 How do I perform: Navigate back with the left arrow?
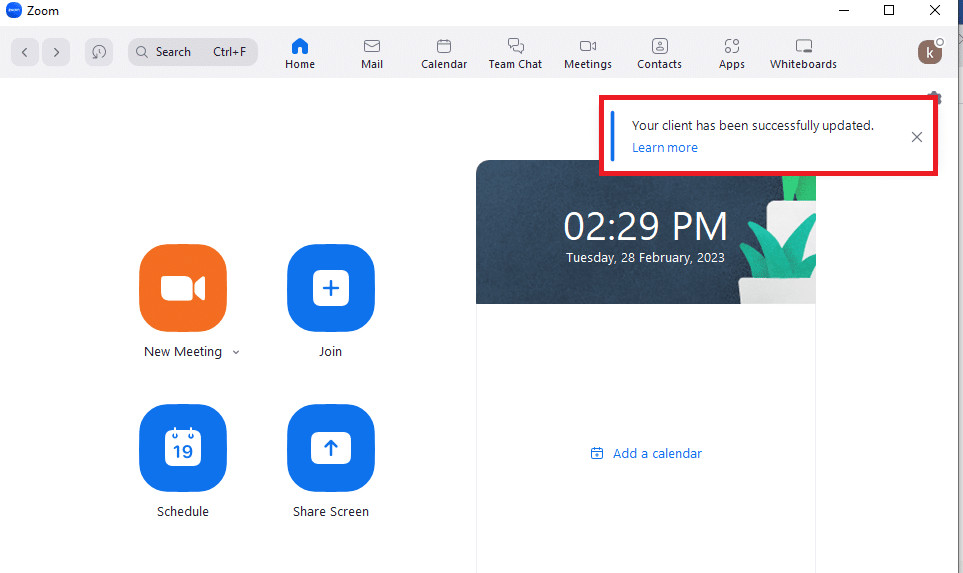[x=25, y=52]
